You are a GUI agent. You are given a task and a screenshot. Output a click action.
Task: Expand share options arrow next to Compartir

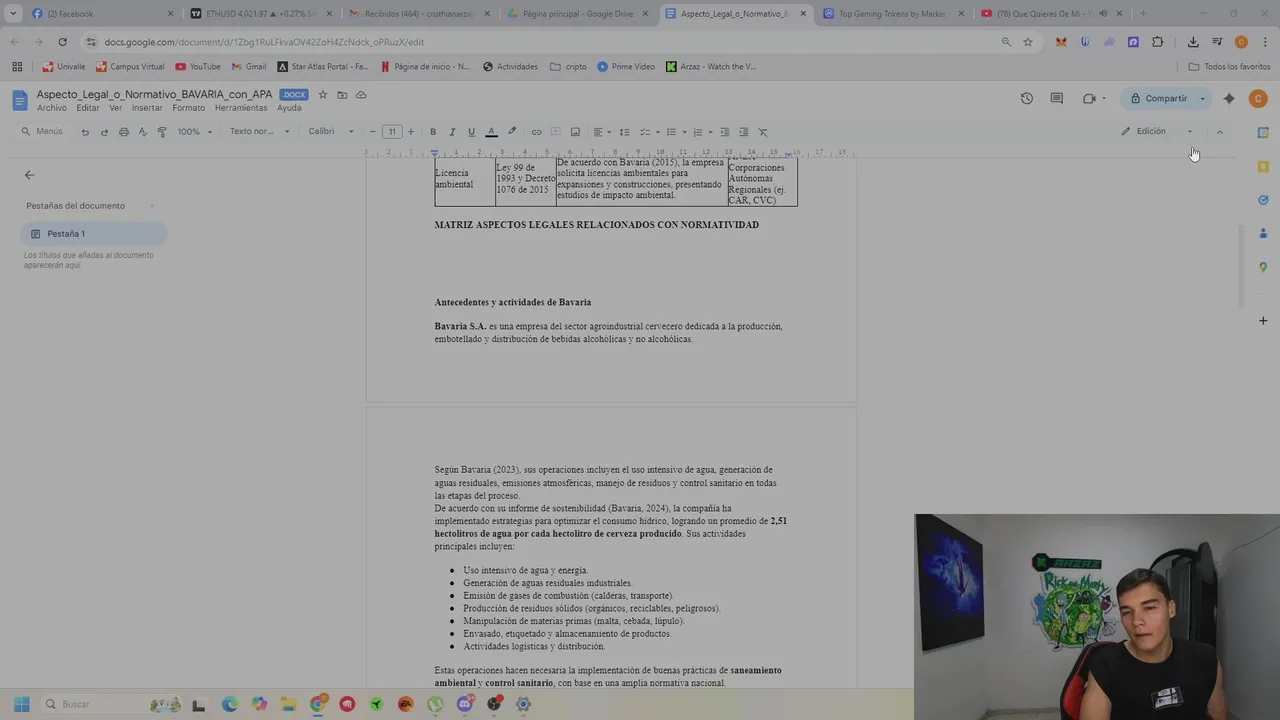tap(1202, 98)
